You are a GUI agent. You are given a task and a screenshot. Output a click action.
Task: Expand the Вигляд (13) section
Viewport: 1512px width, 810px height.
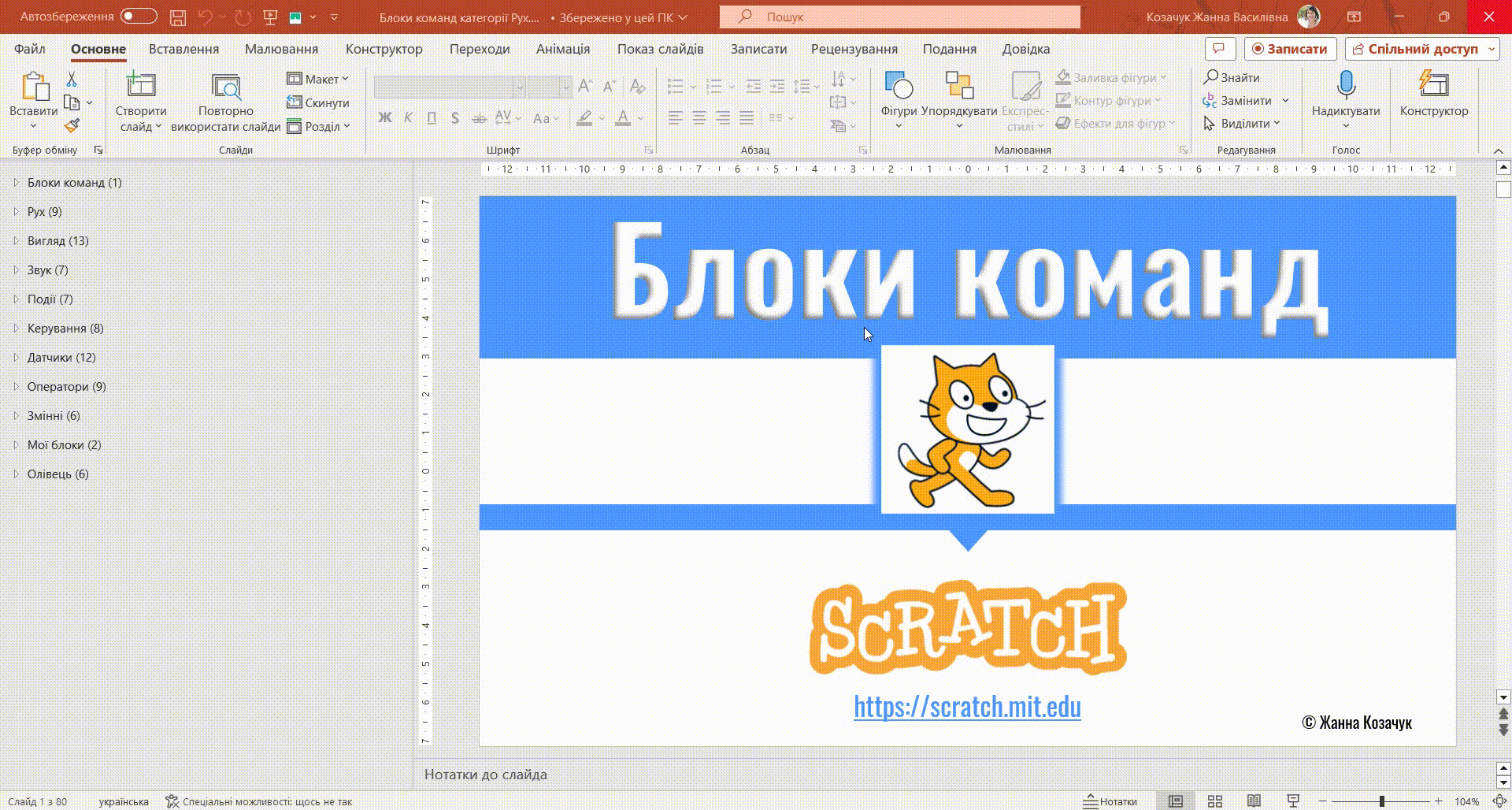click(16, 240)
